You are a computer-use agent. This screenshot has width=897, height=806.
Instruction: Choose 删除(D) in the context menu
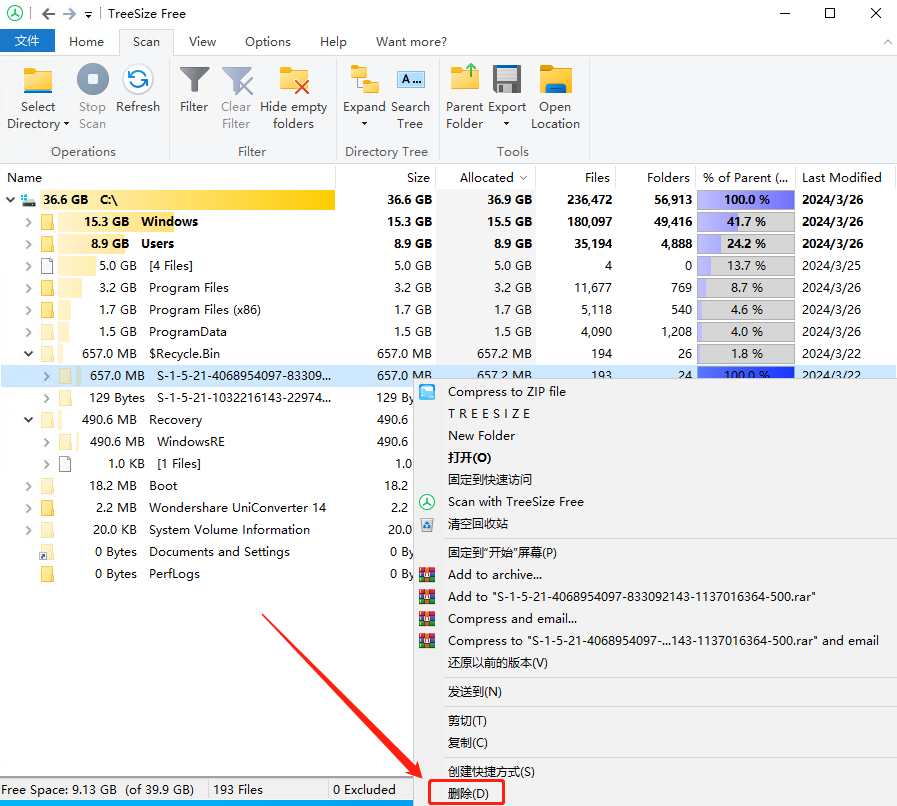[x=468, y=794]
